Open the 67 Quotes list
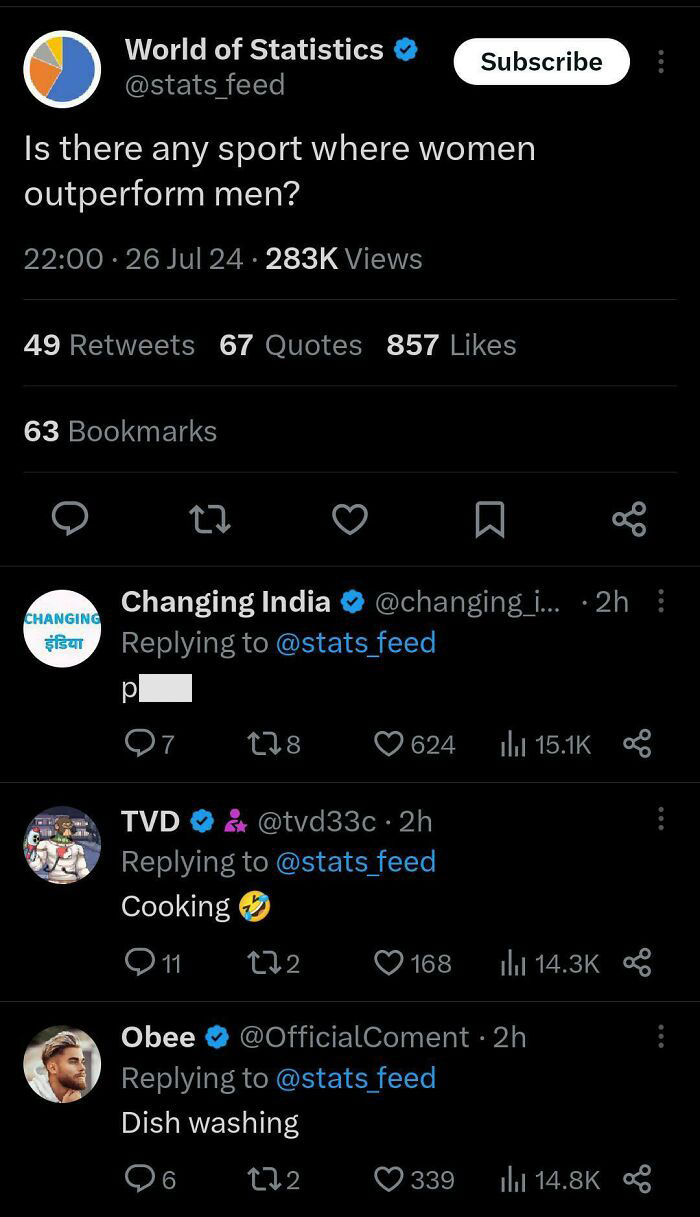Screen dimensions: 700x1217 pos(290,345)
